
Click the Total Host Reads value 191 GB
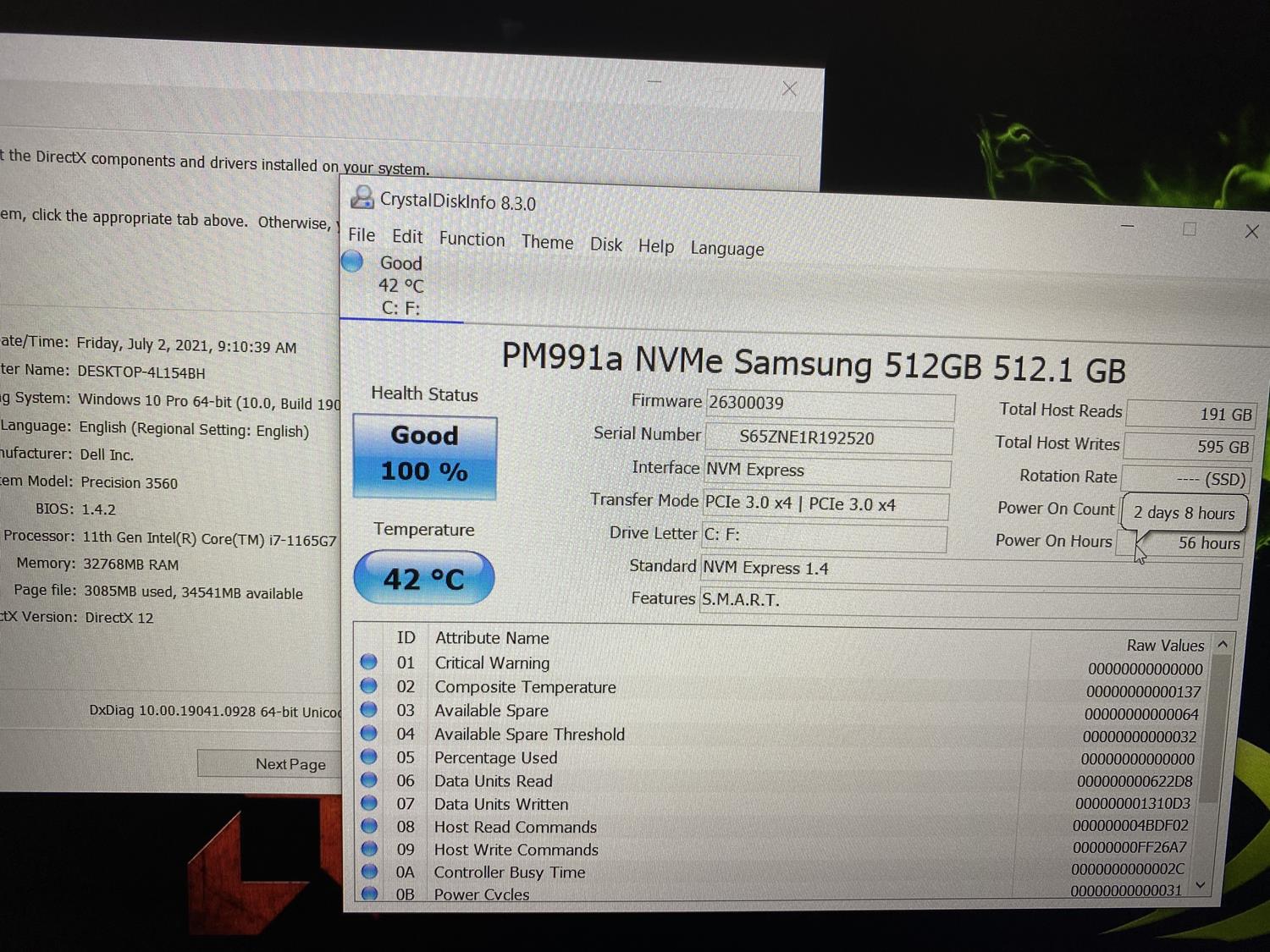pos(1190,414)
